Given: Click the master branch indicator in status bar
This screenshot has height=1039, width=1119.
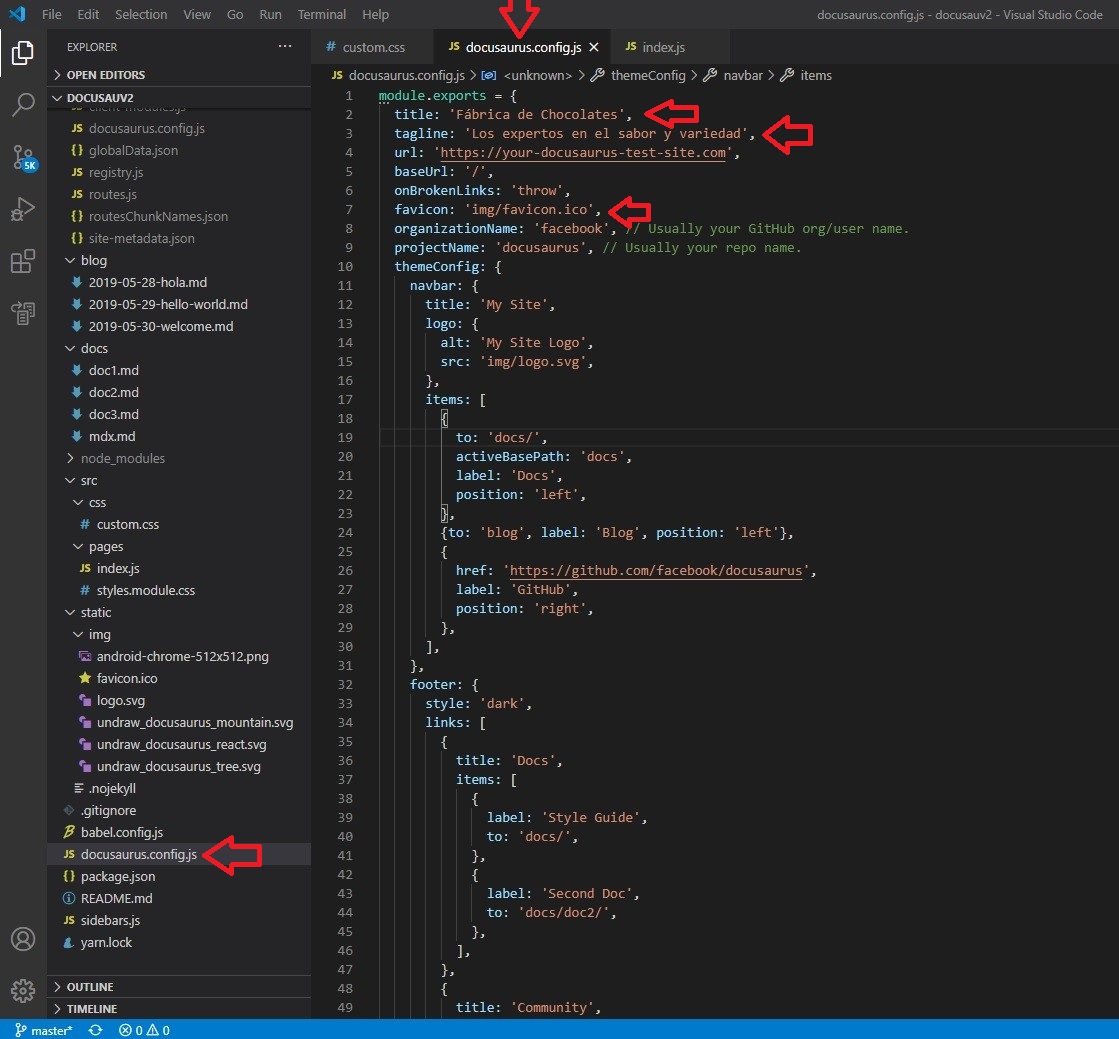Looking at the screenshot, I should tap(44, 1030).
